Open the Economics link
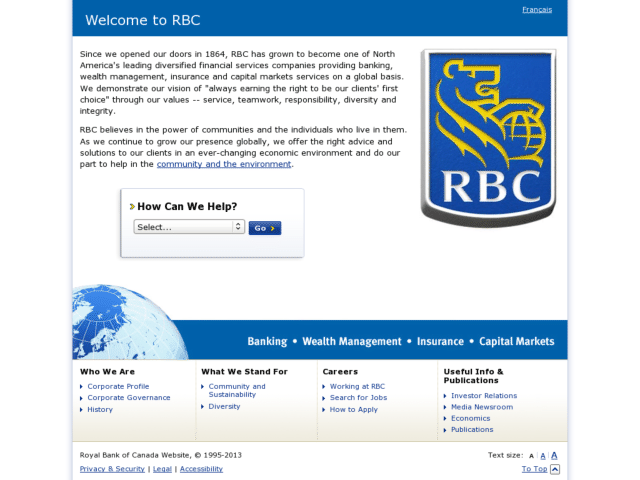The width and height of the screenshot is (640, 480). [470, 418]
